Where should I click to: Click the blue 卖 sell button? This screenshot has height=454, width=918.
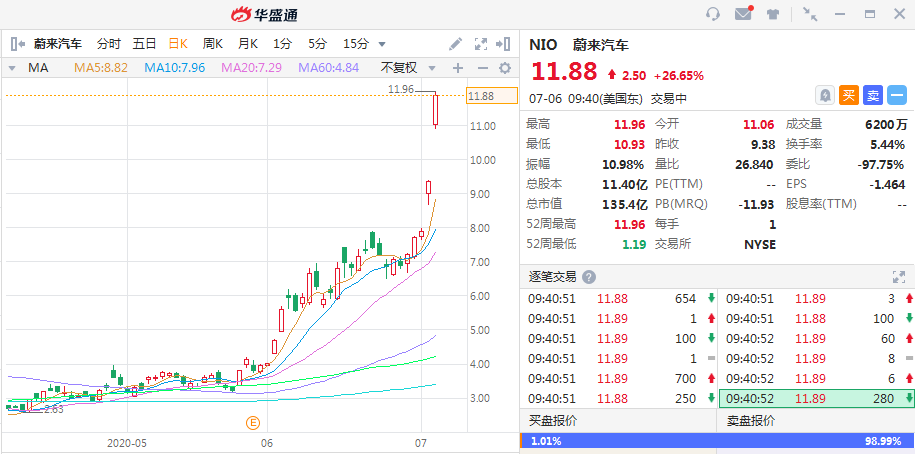[873, 95]
